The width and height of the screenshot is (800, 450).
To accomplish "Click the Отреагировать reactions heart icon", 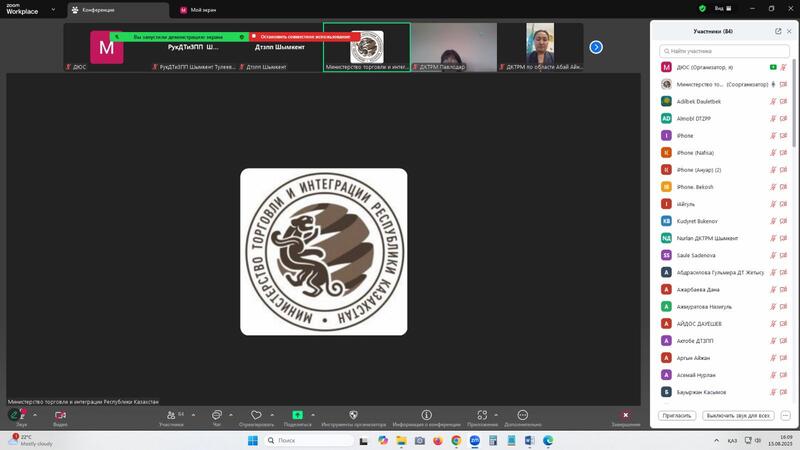I will pyautogui.click(x=256, y=414).
